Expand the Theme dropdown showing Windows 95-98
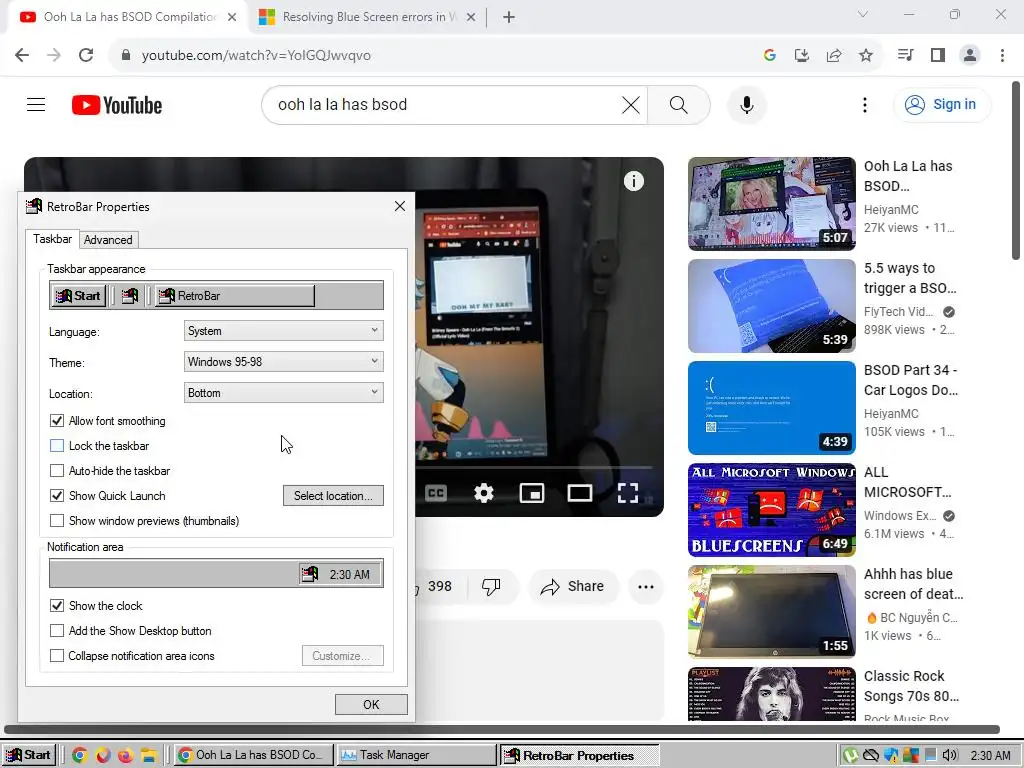The image size is (1024, 768). 283,361
